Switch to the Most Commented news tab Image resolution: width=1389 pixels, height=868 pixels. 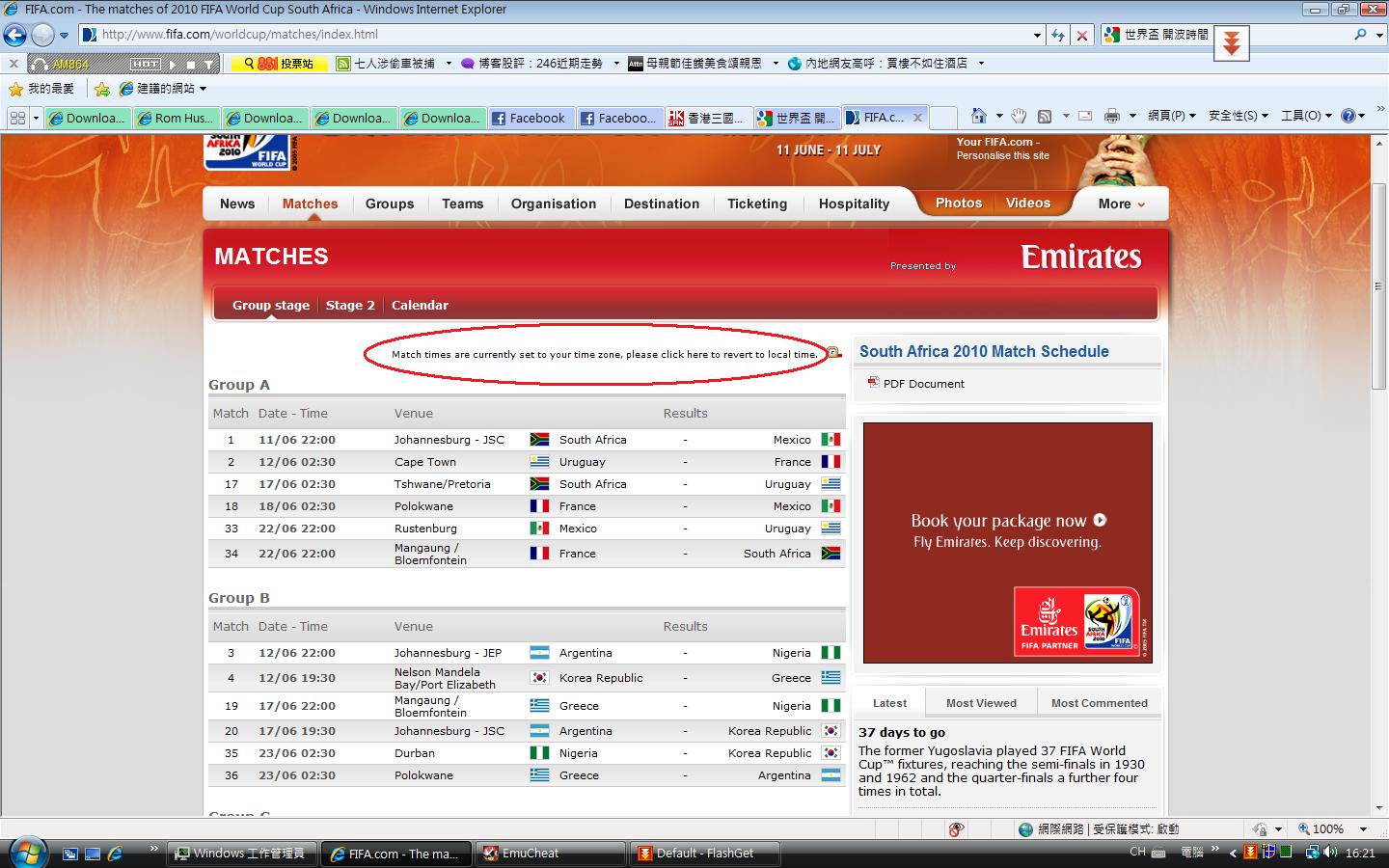point(1099,703)
